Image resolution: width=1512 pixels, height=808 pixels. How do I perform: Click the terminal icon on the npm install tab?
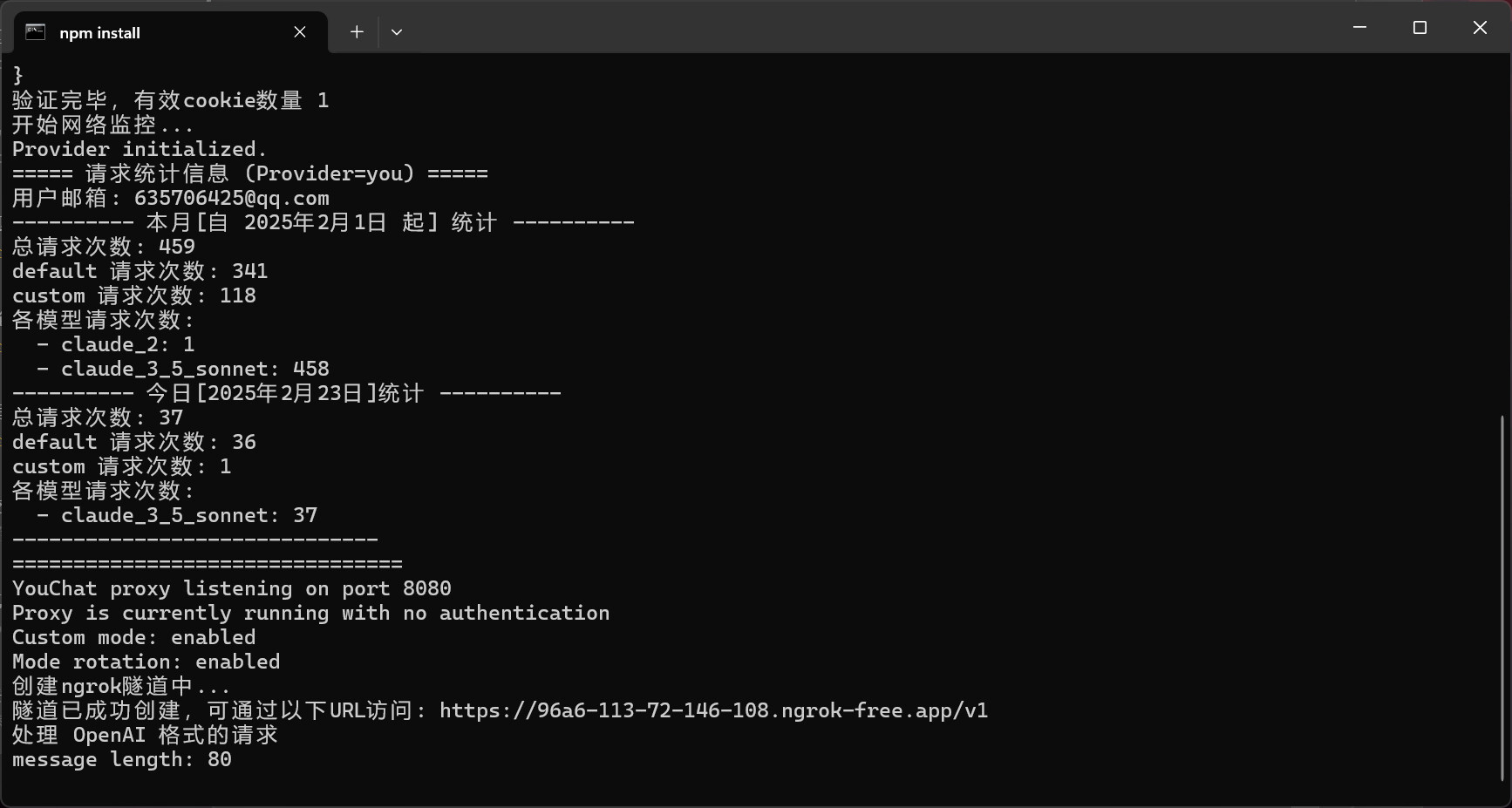(35, 32)
